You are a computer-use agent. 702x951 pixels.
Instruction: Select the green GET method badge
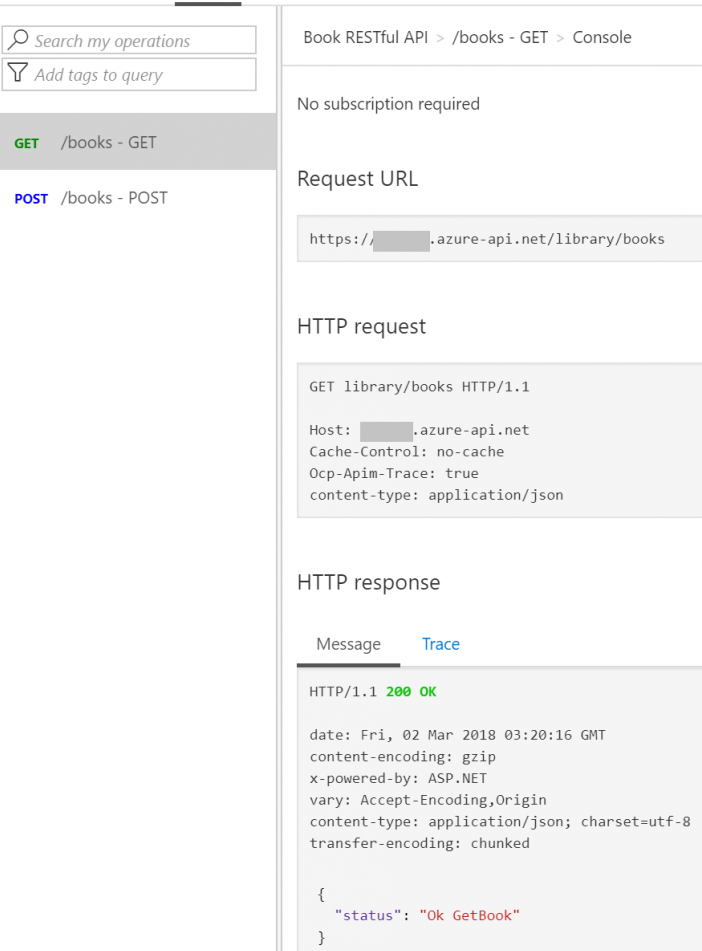(26, 143)
